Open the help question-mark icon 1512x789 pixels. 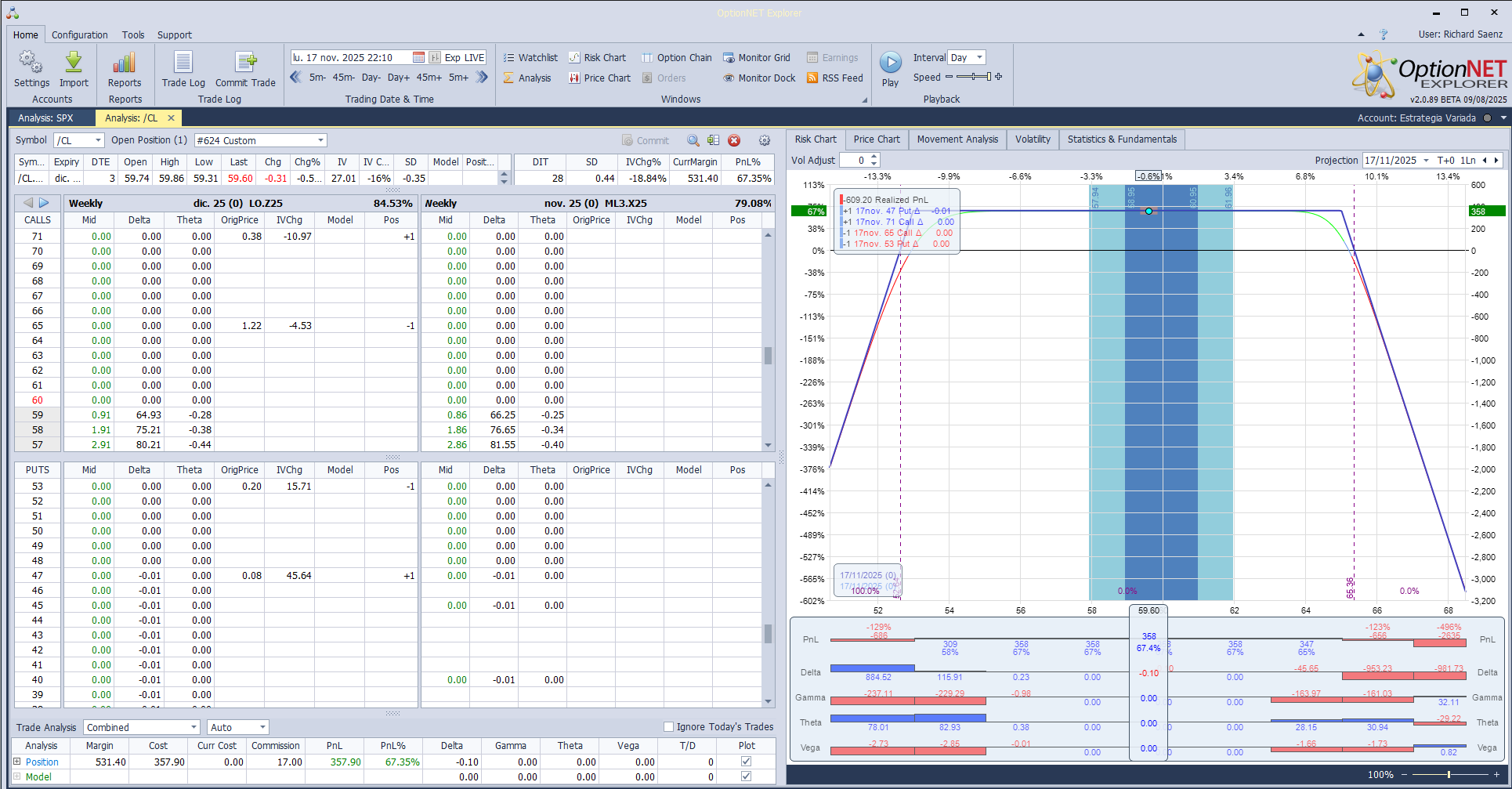click(x=1384, y=34)
